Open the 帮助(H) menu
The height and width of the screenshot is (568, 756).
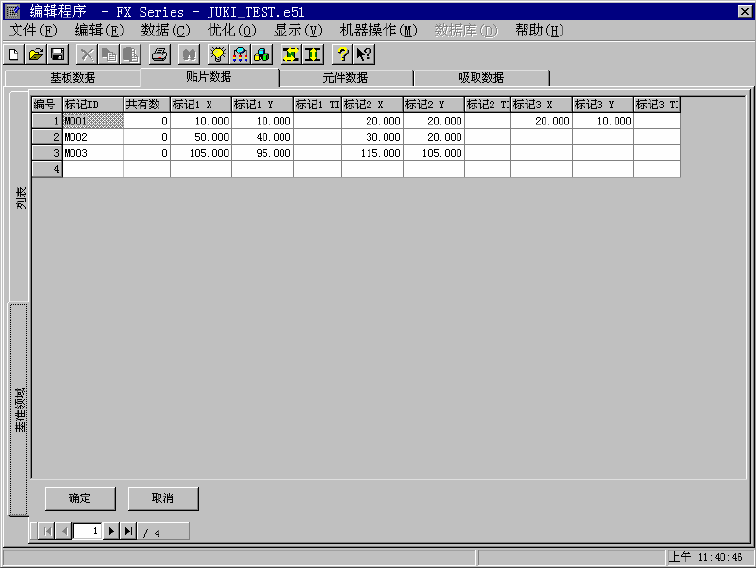539,30
